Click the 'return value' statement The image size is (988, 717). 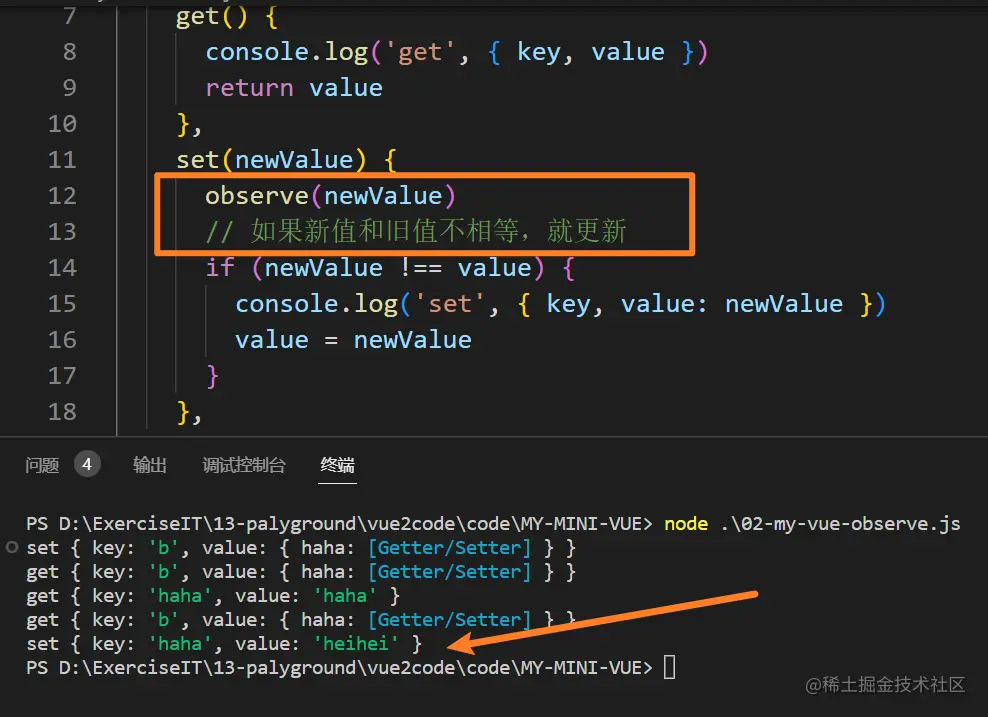point(294,88)
